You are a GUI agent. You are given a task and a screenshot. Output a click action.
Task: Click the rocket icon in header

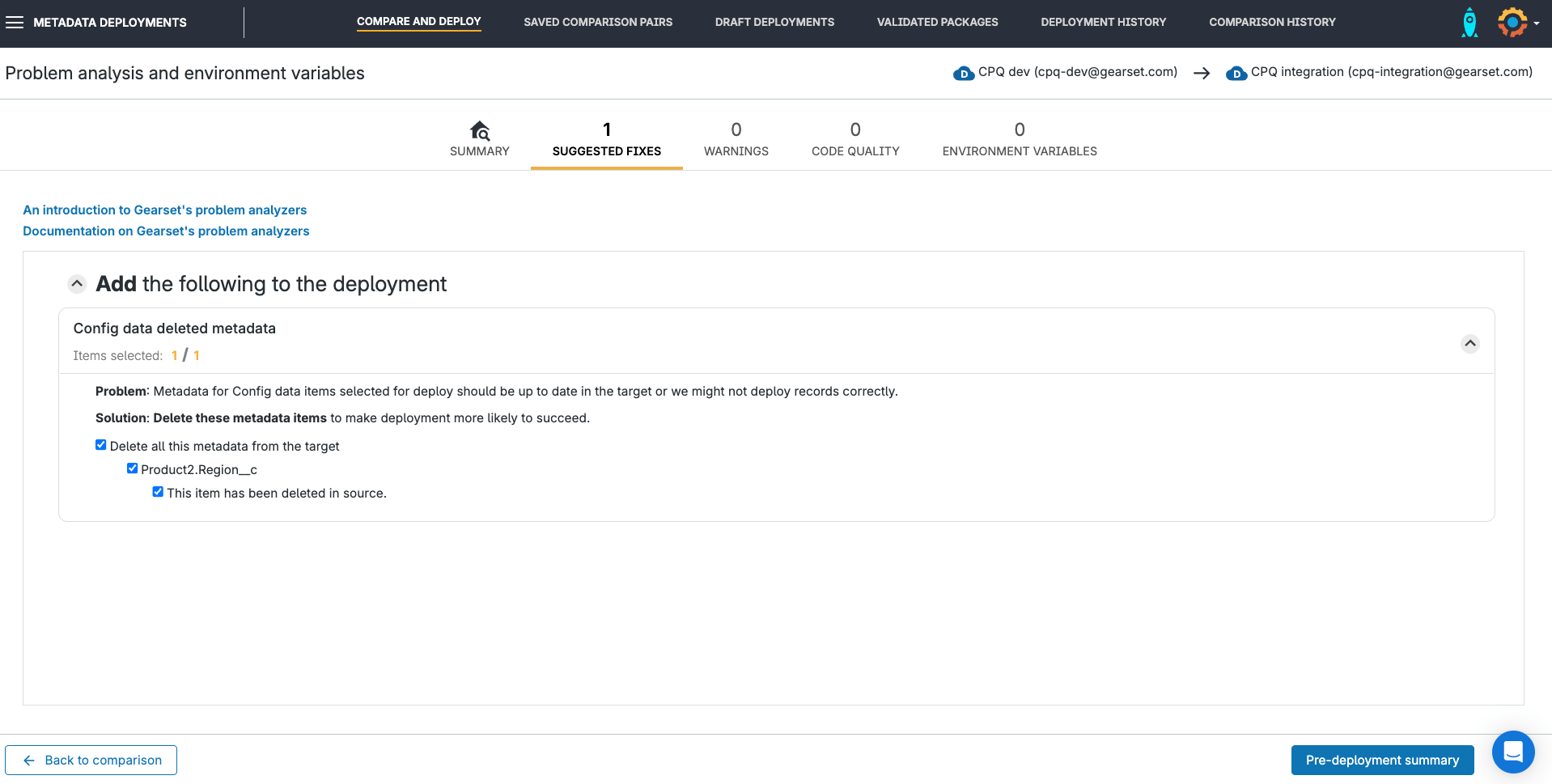coord(1469,23)
